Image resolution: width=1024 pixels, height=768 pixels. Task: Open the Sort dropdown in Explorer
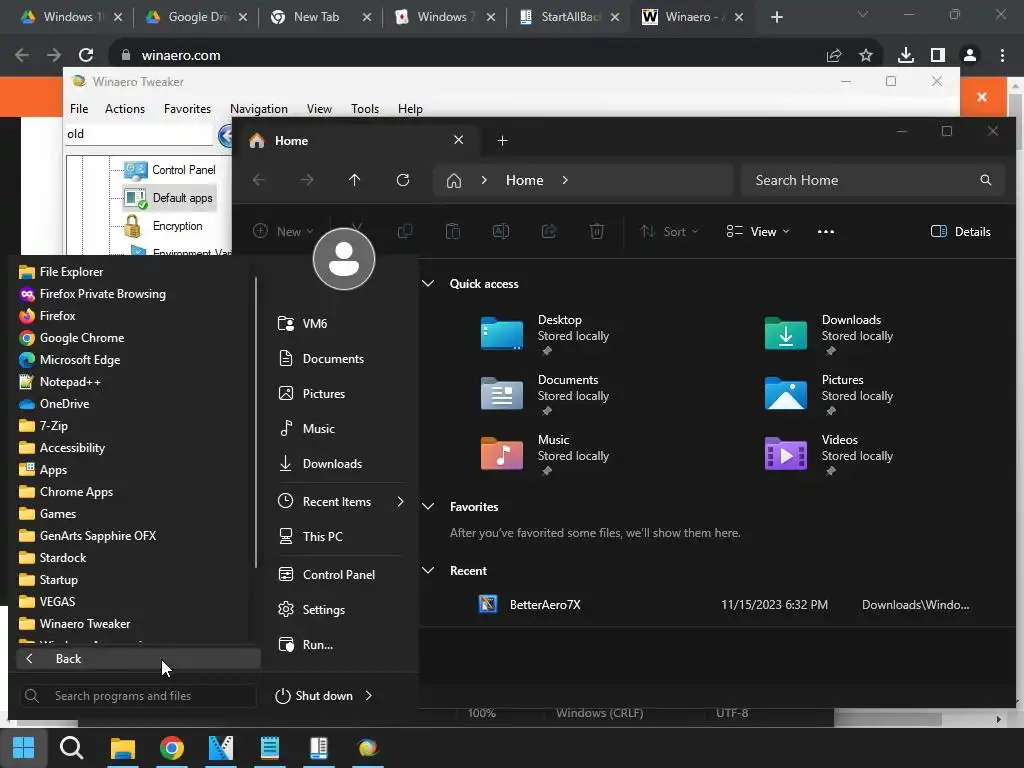pyautogui.click(x=669, y=231)
